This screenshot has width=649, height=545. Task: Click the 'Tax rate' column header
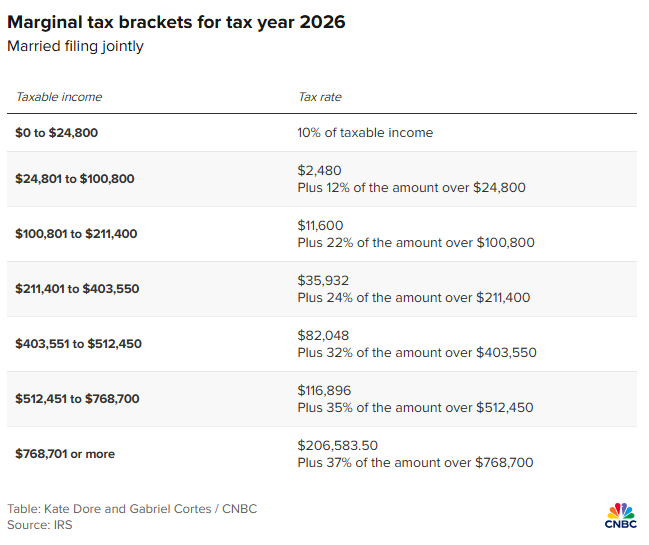pos(320,97)
